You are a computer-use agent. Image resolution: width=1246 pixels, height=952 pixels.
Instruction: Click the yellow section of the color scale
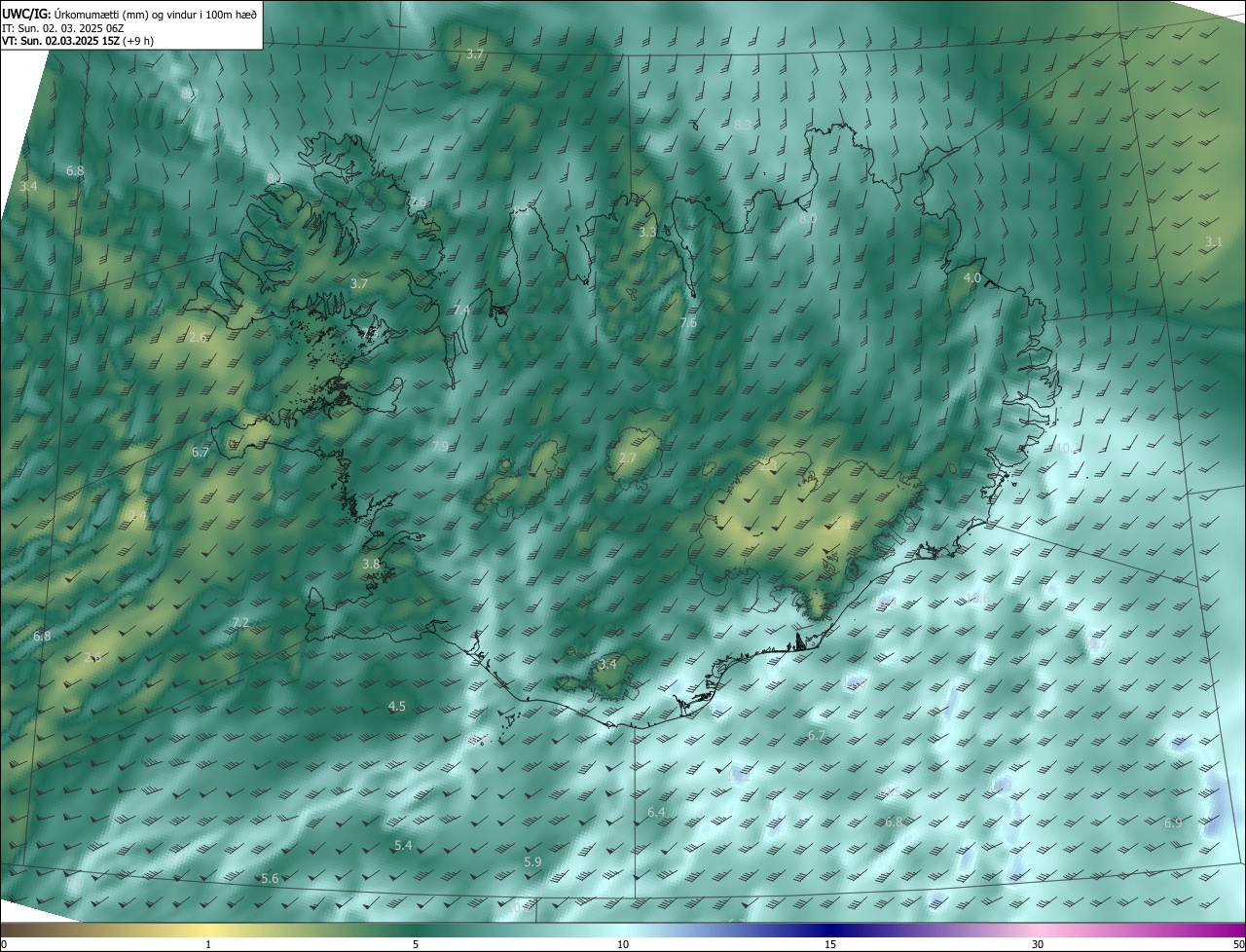[x=209, y=930]
